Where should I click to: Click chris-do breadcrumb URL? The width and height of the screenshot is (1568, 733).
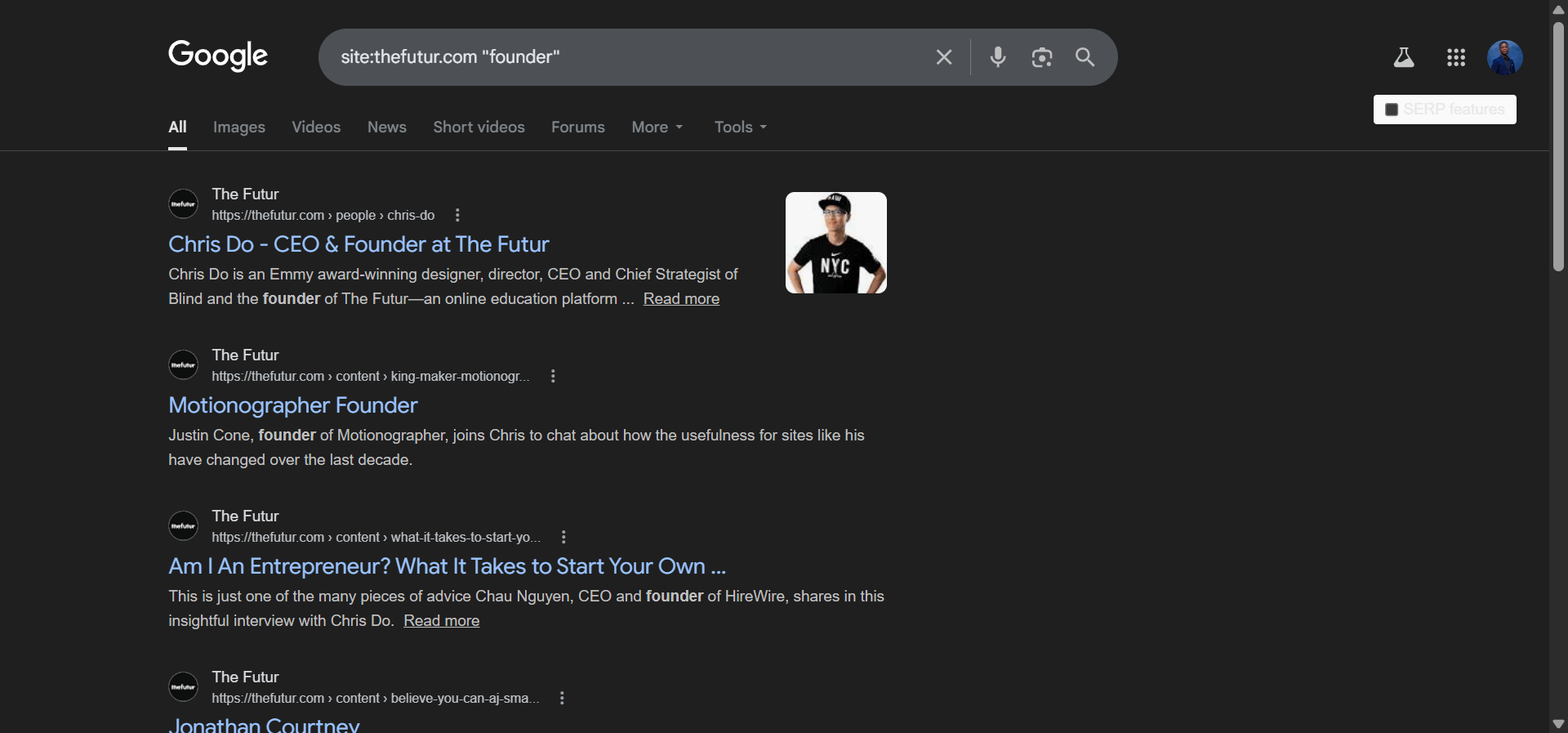[x=323, y=215]
